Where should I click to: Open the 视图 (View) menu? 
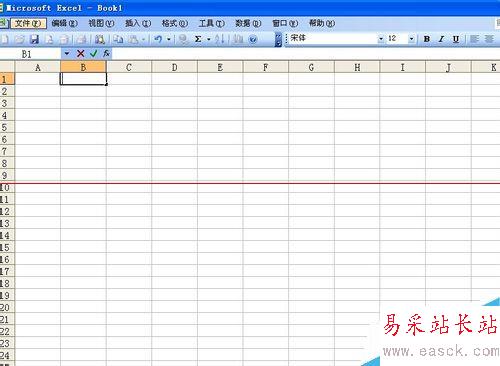click(x=101, y=23)
